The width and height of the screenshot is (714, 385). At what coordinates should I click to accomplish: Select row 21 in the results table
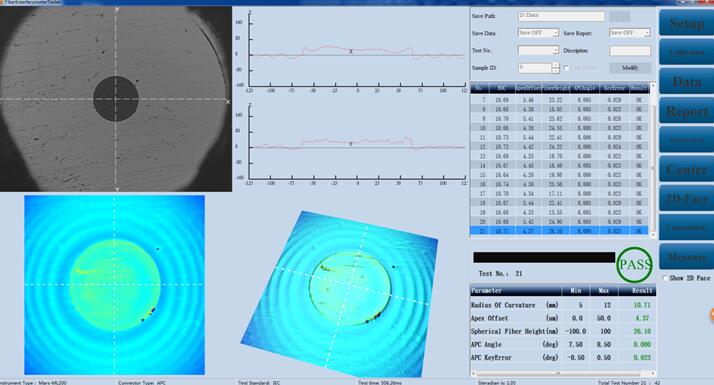pyautogui.click(x=559, y=231)
